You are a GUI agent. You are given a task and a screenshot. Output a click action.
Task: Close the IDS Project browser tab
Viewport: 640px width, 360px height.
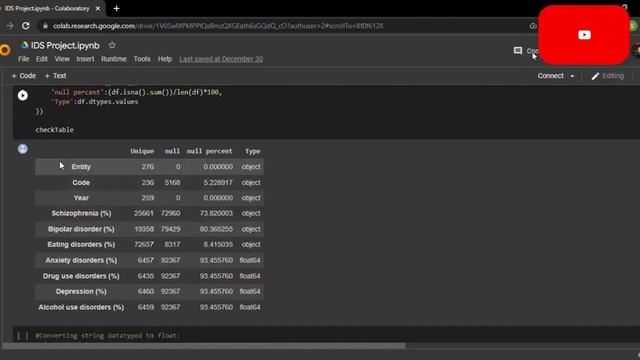pos(98,8)
